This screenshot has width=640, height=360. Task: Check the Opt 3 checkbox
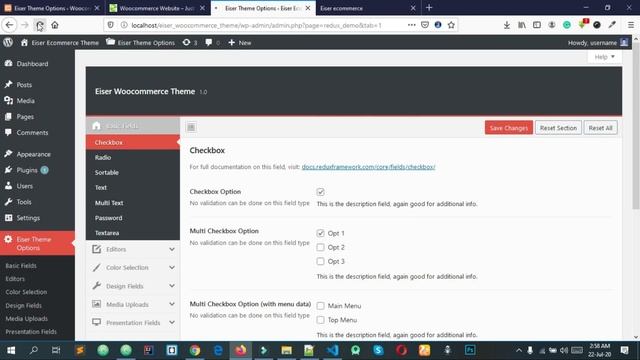coord(320,261)
